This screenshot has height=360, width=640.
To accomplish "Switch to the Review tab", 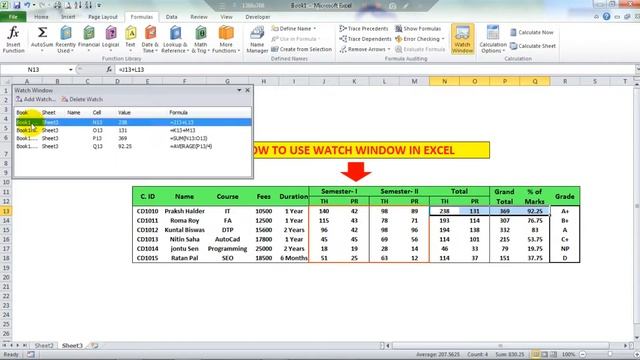I will [x=199, y=17].
